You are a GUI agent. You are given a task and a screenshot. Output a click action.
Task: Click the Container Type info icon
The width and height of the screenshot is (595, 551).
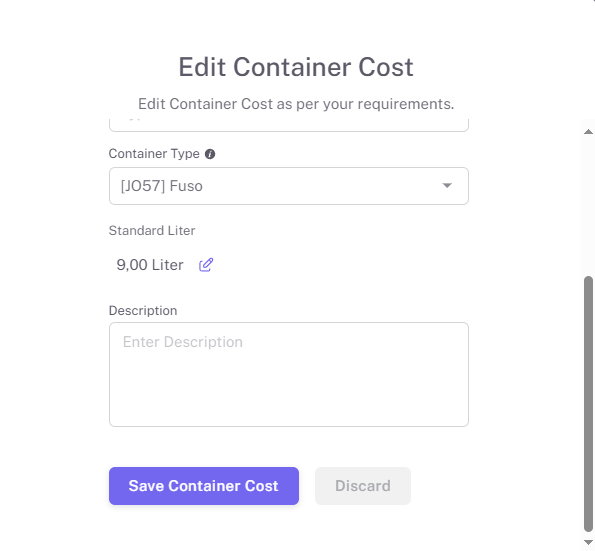click(x=210, y=154)
